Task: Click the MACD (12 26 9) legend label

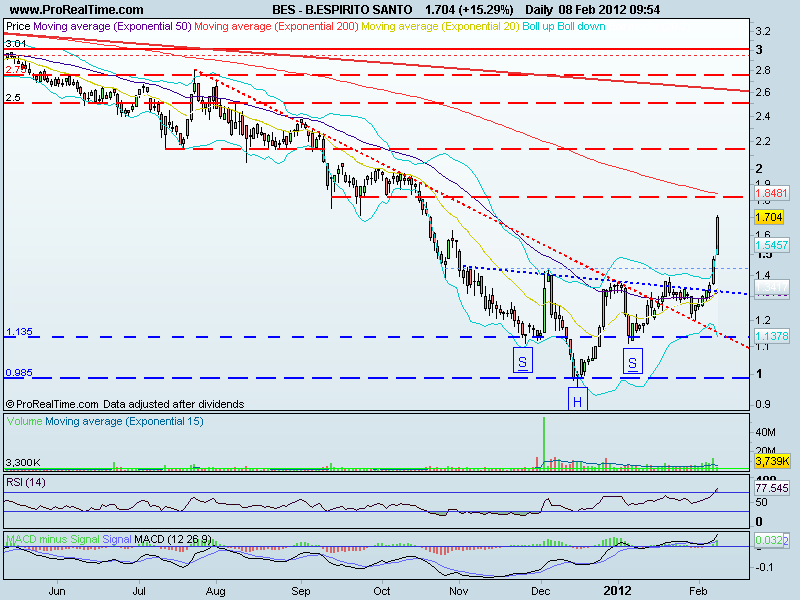Action: point(173,539)
